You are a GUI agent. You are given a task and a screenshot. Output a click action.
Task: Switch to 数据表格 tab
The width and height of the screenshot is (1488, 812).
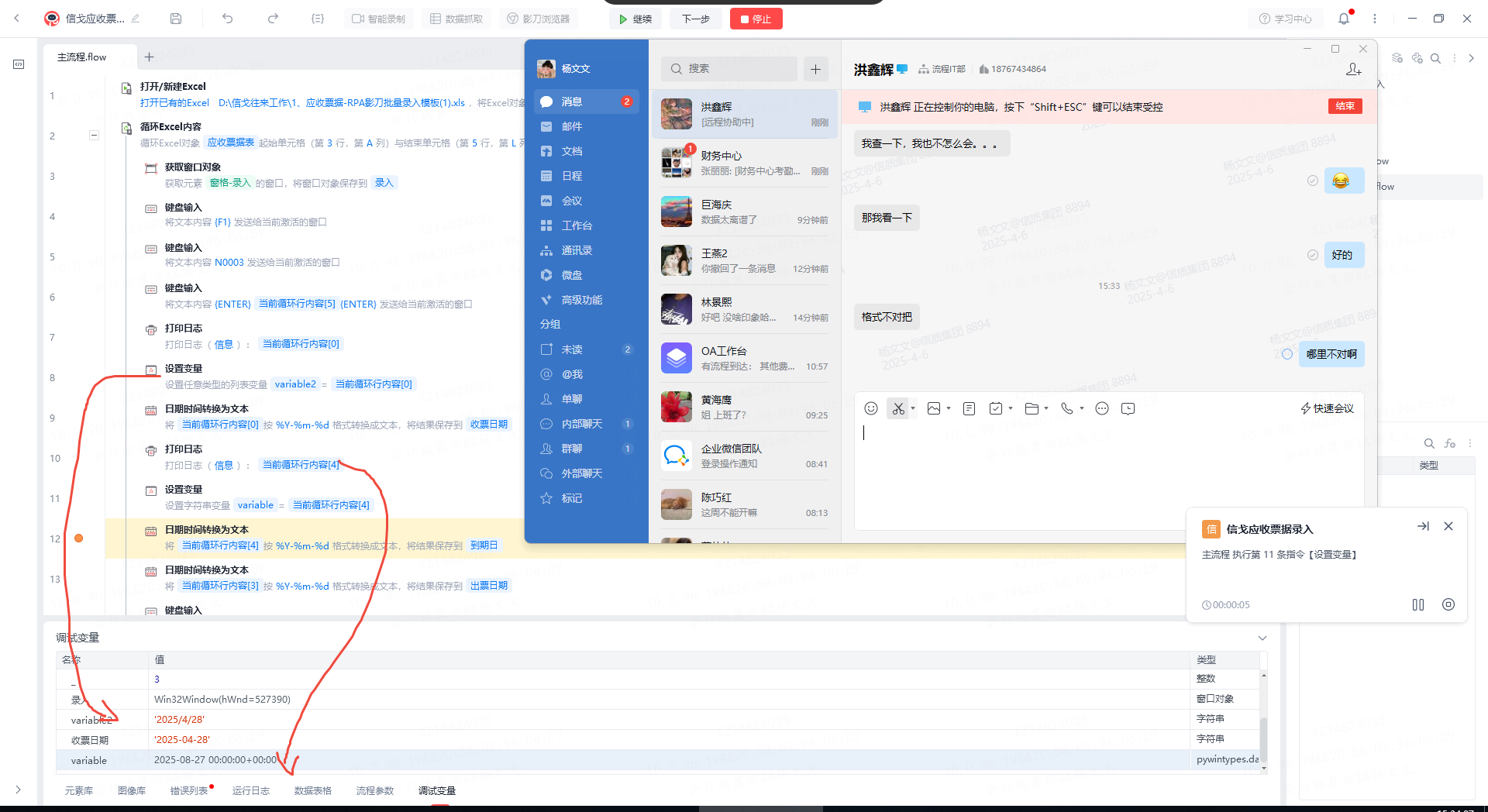313,790
